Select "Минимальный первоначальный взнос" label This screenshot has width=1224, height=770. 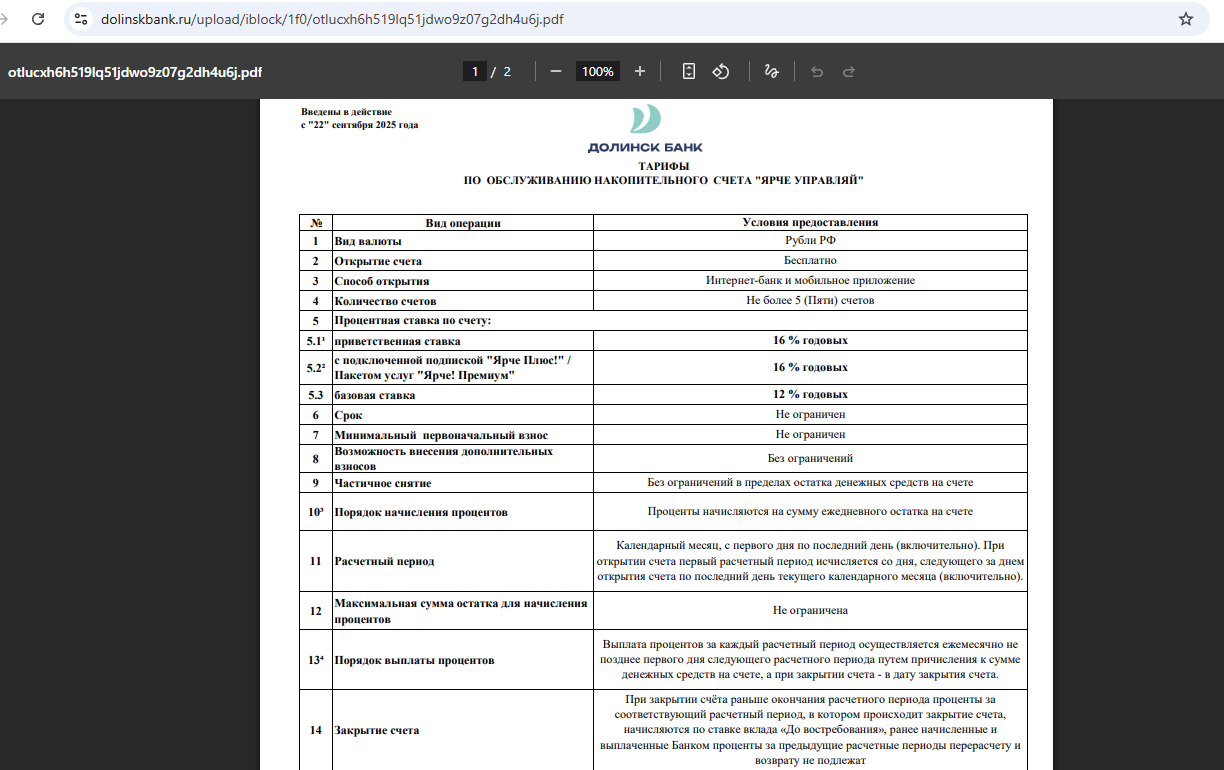click(x=441, y=435)
